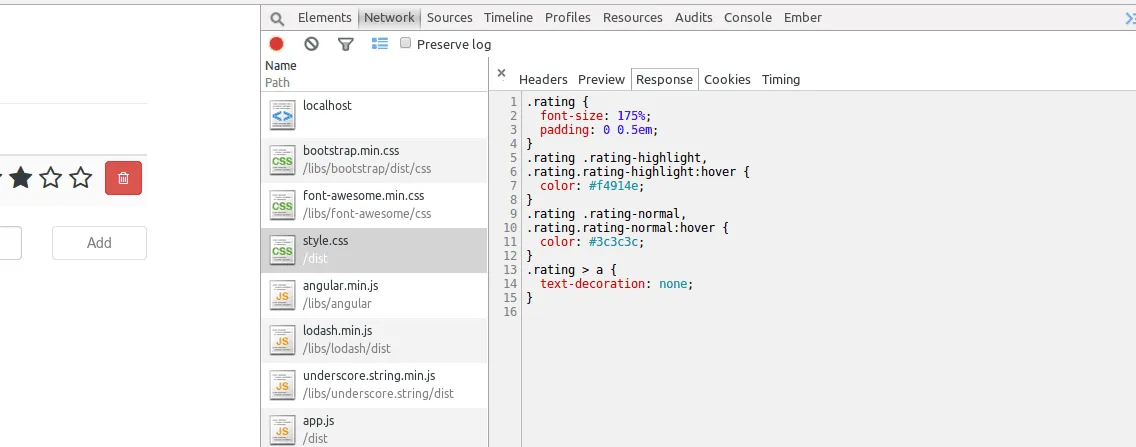1136x447 pixels.
Task: Open the Elements panel tab
Action: [x=324, y=18]
